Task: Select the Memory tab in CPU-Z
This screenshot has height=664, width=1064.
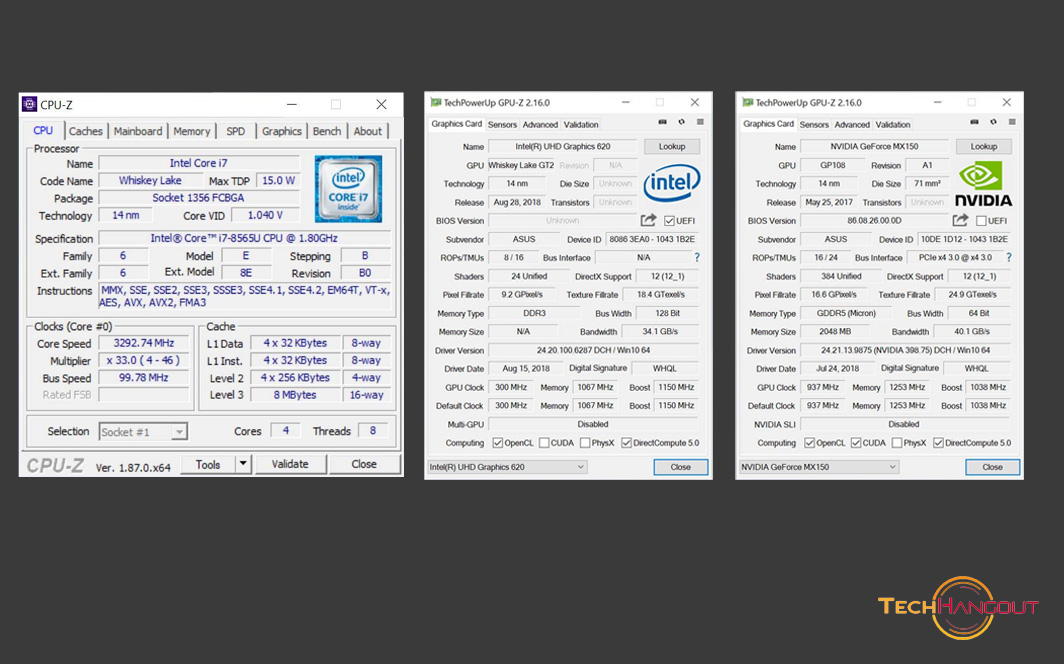Action: pos(191,131)
